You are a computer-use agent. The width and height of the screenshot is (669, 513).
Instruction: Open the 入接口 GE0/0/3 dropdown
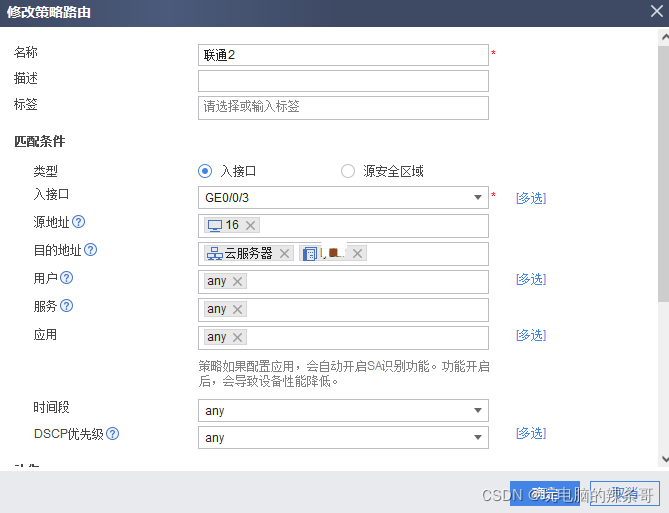click(343, 198)
